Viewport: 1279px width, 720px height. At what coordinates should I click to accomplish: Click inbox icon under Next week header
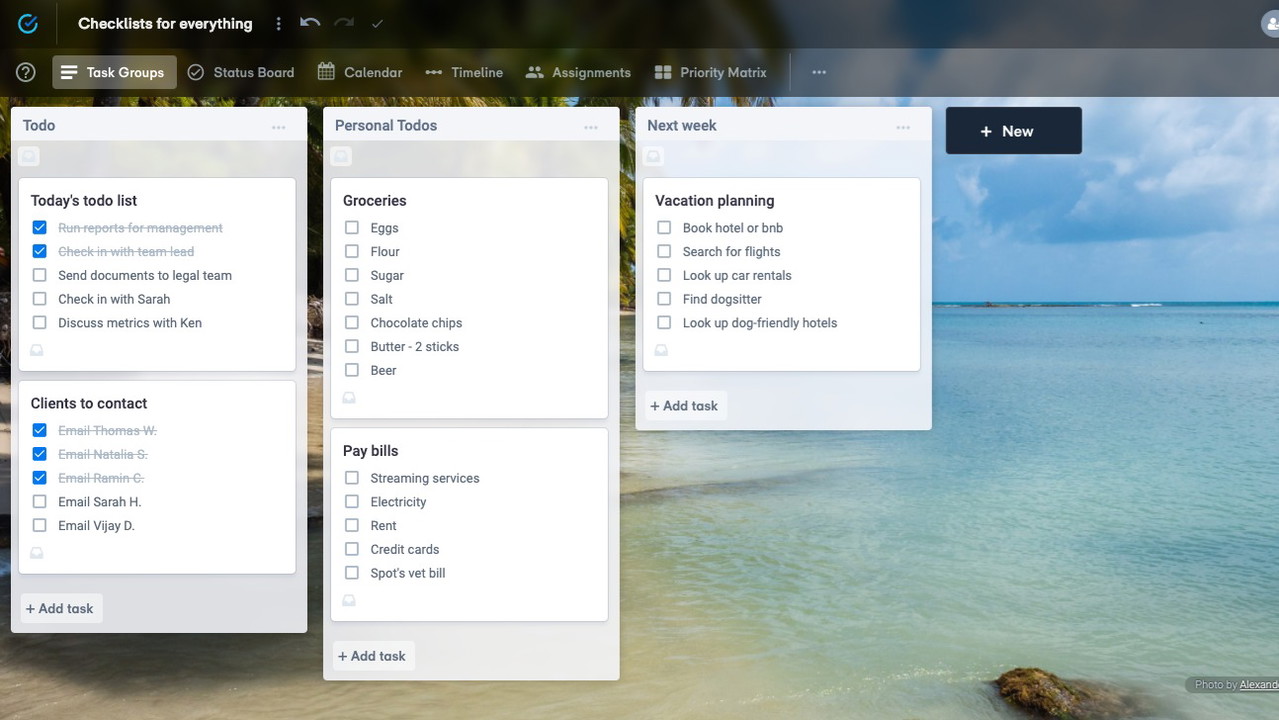tap(653, 156)
